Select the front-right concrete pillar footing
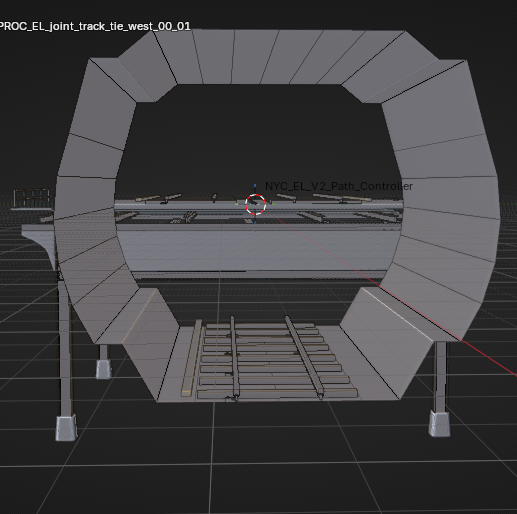Screen dimensions: 517x514 [439, 423]
